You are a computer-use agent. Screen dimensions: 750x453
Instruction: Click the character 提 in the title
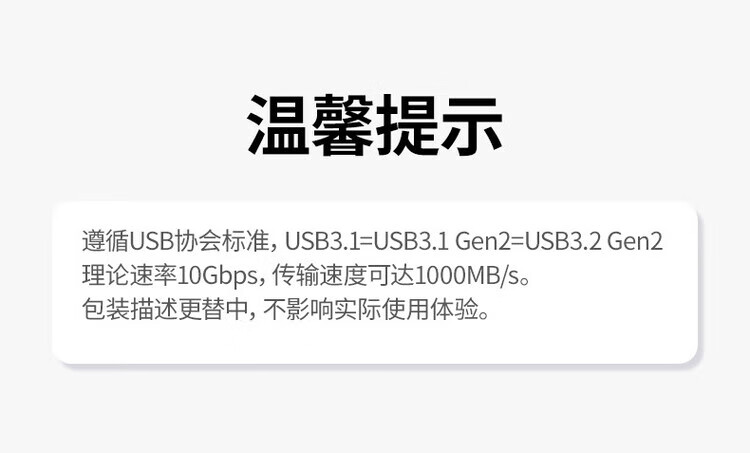pyautogui.click(x=407, y=125)
